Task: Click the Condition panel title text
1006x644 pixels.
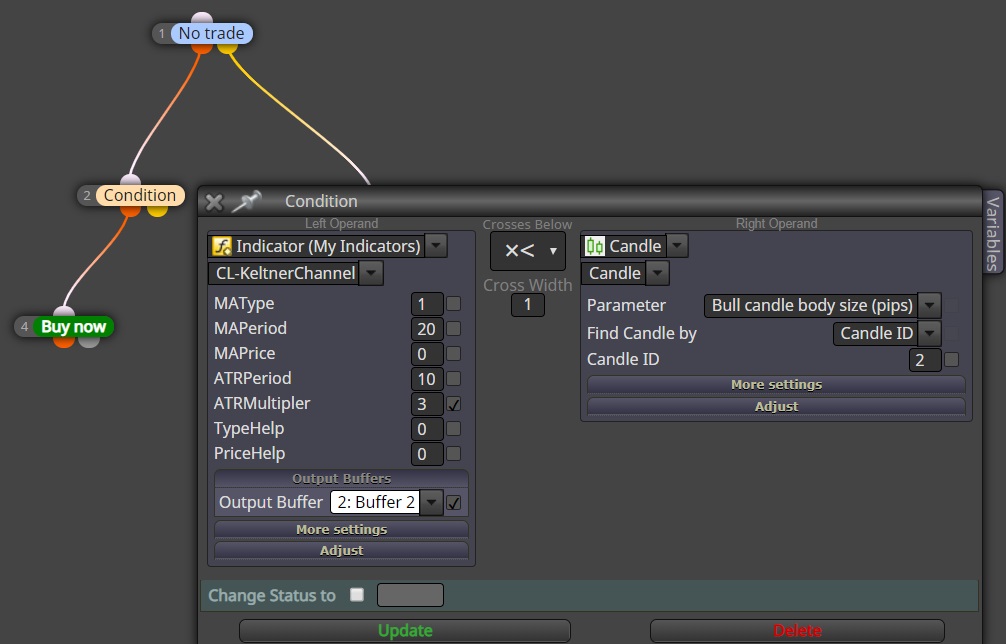Action: pyautogui.click(x=321, y=201)
